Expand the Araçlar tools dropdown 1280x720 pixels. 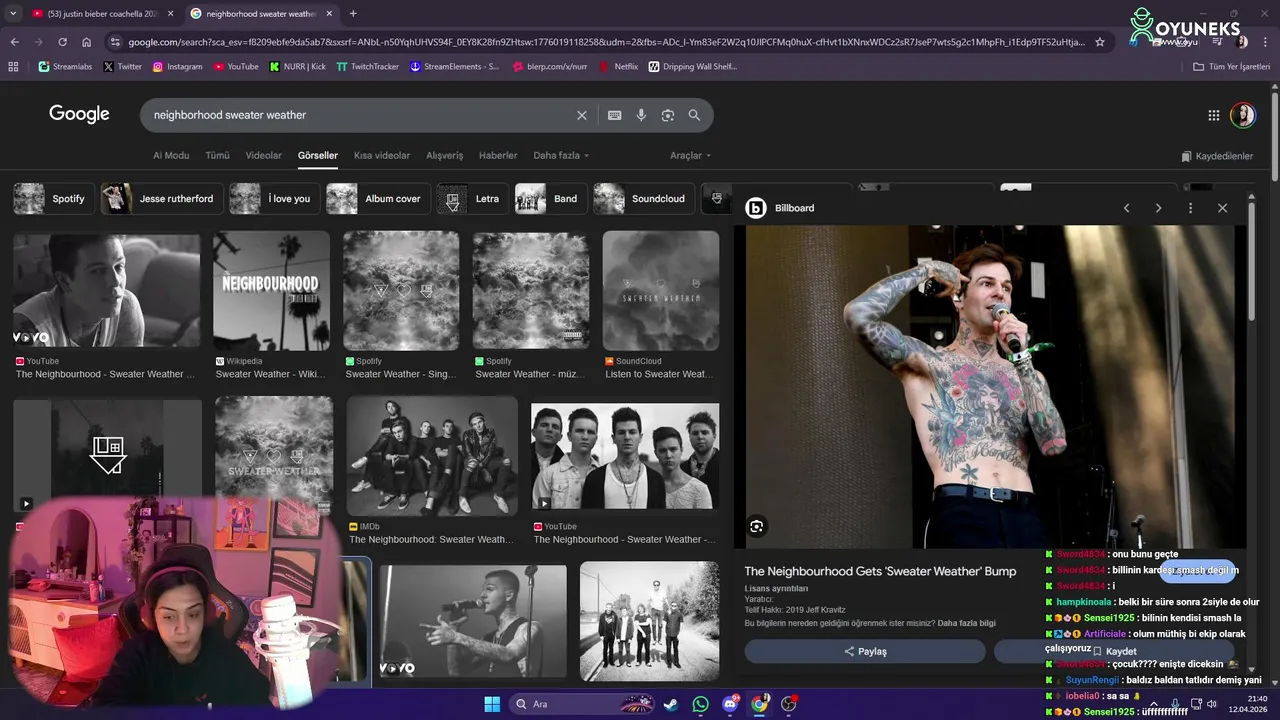(x=690, y=156)
